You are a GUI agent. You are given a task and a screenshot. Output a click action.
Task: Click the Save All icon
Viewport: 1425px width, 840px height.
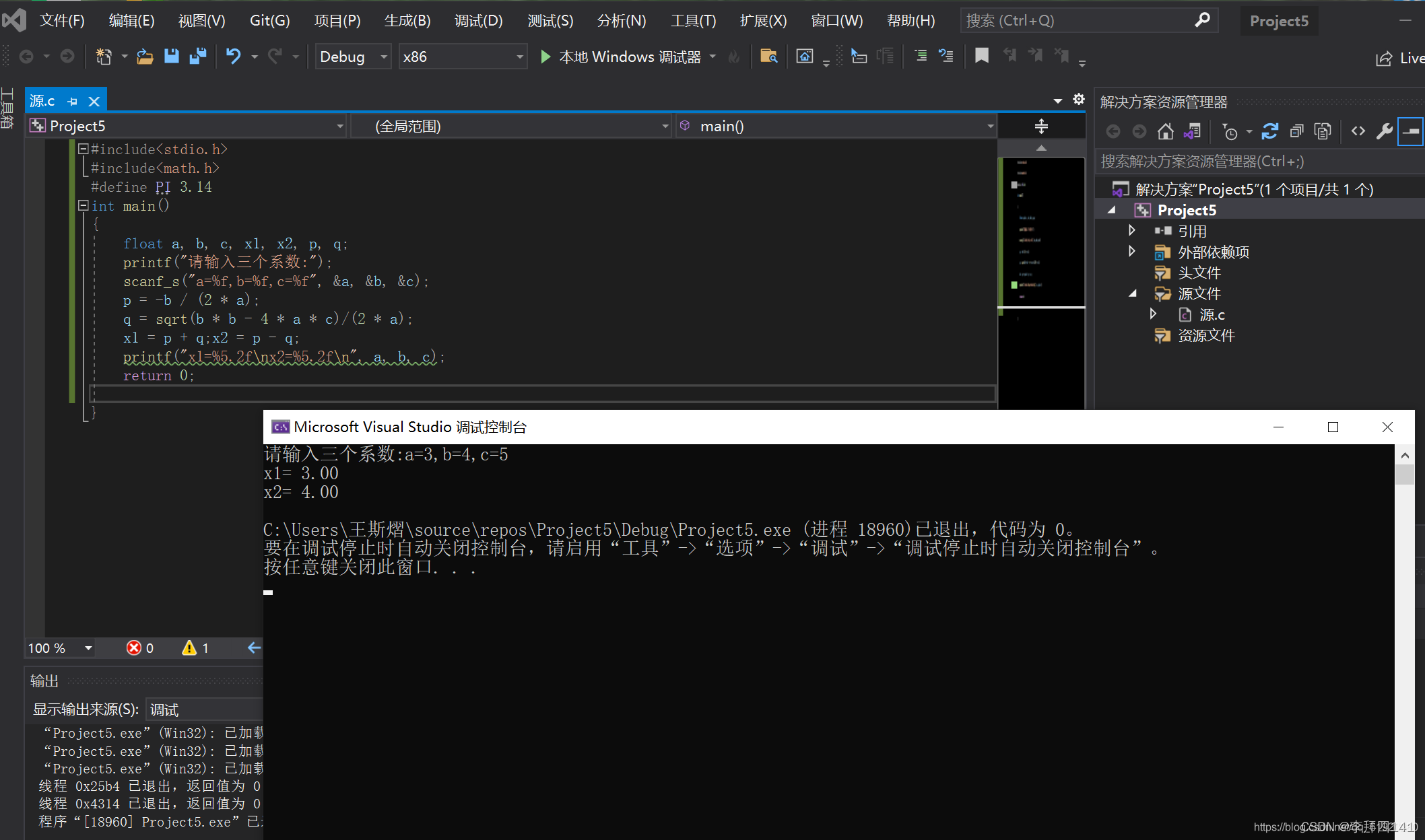tap(198, 57)
